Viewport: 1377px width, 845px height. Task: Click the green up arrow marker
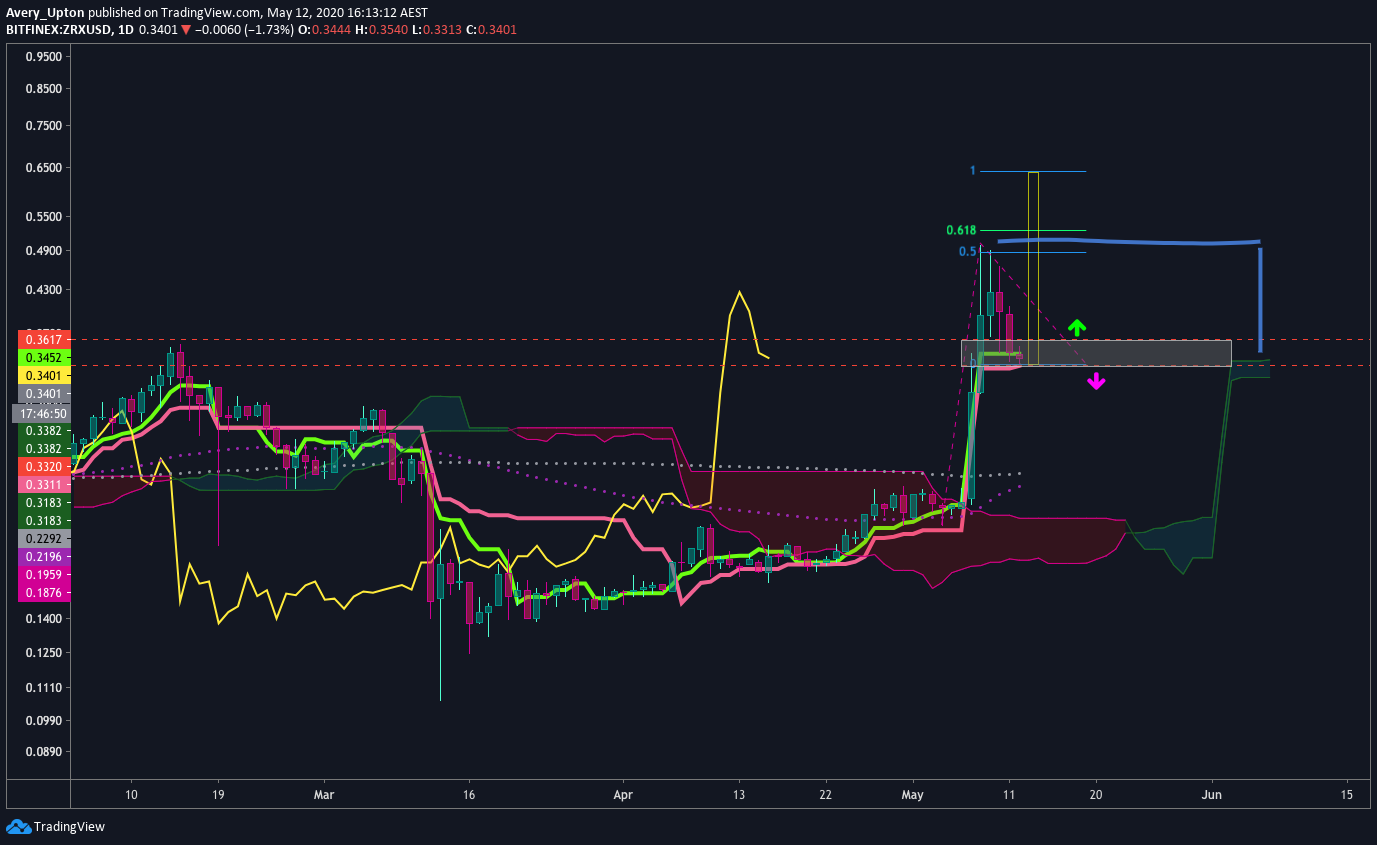click(1076, 326)
